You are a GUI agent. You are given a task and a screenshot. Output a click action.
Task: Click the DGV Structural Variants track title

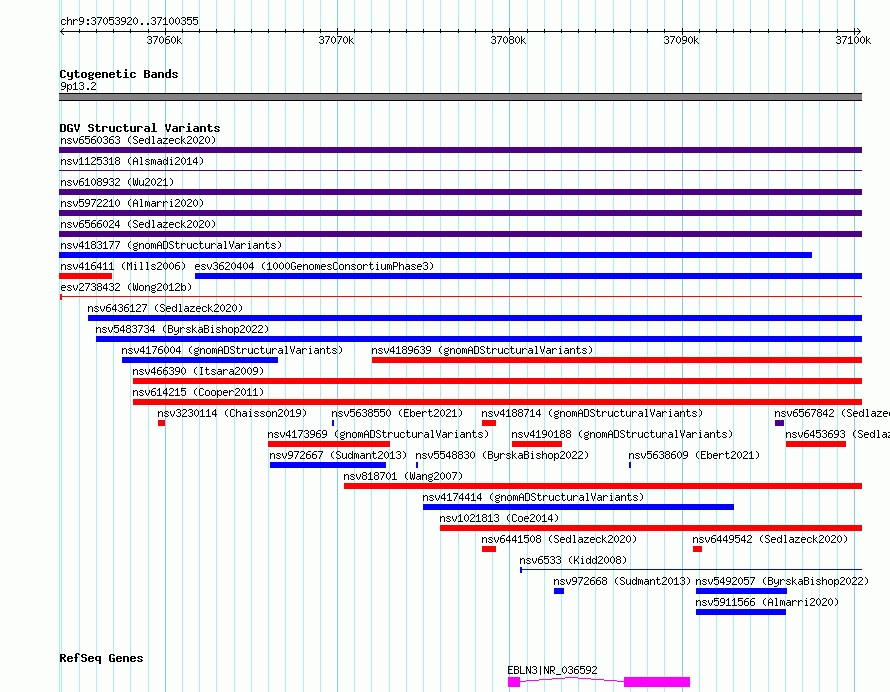(140, 128)
